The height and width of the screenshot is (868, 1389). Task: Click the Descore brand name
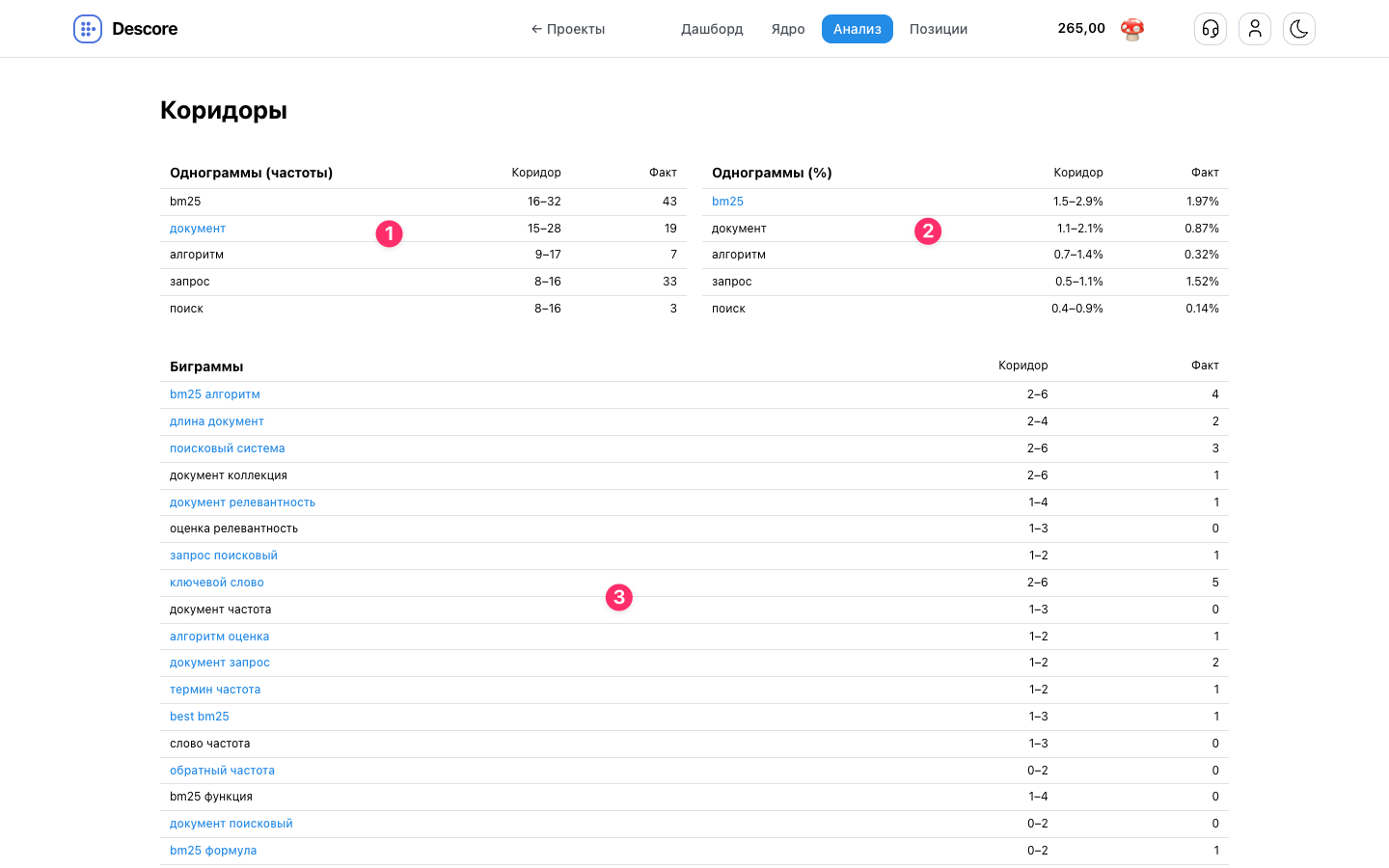pyautogui.click(x=145, y=29)
